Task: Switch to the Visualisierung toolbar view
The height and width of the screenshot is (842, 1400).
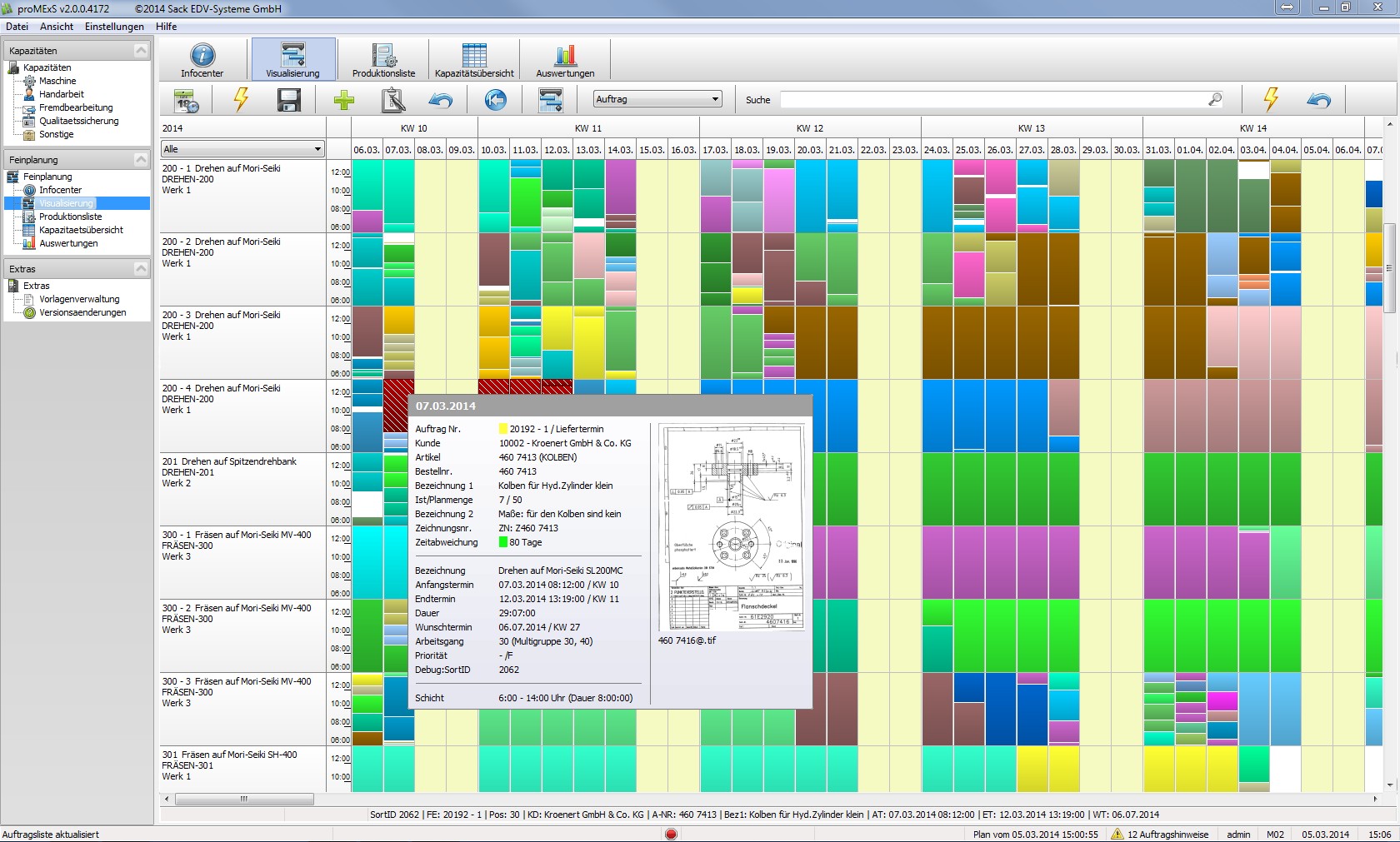Action: [292, 60]
